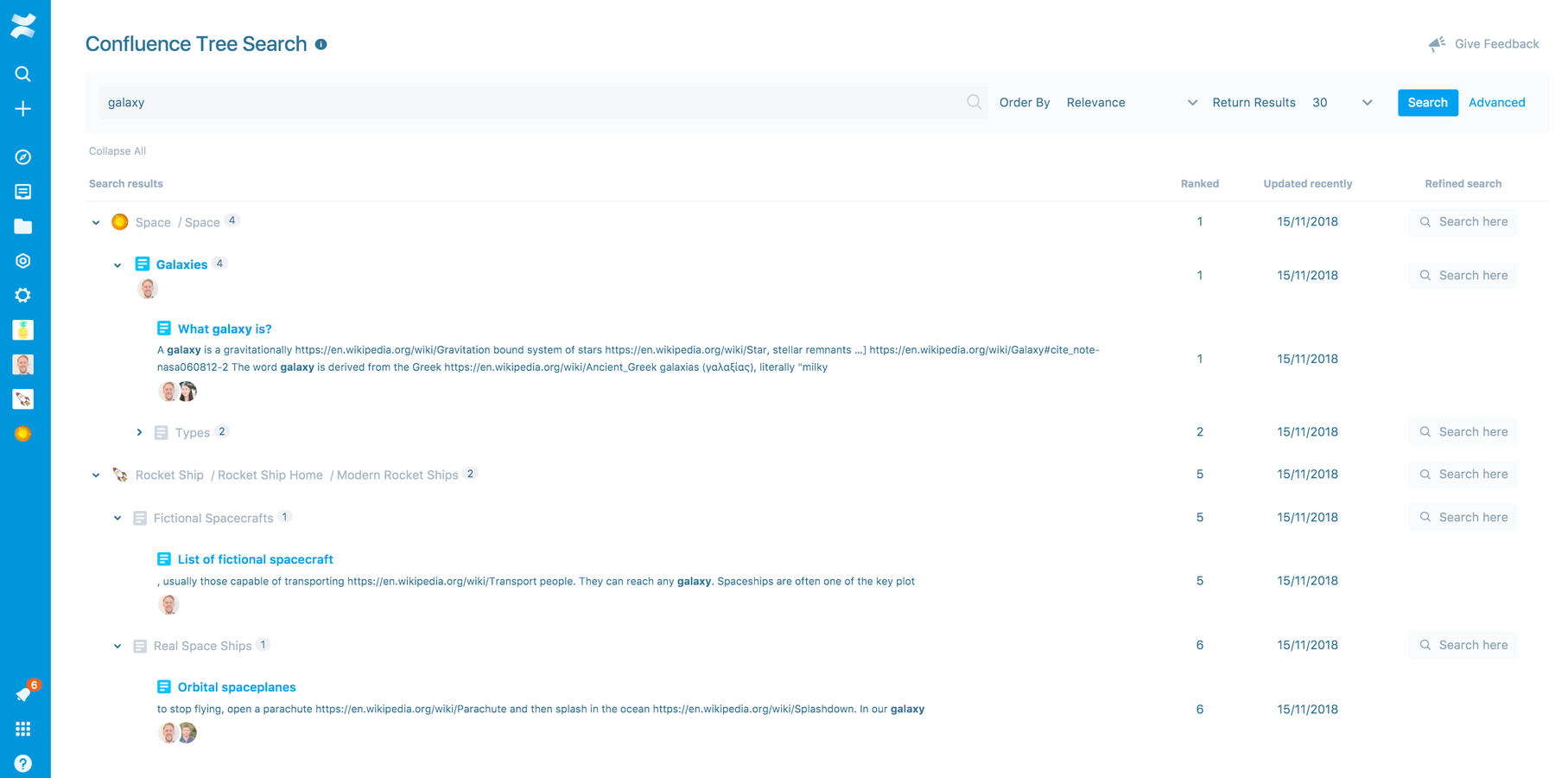Expand the Types node
Screen dimensions: 1568x778
click(139, 432)
